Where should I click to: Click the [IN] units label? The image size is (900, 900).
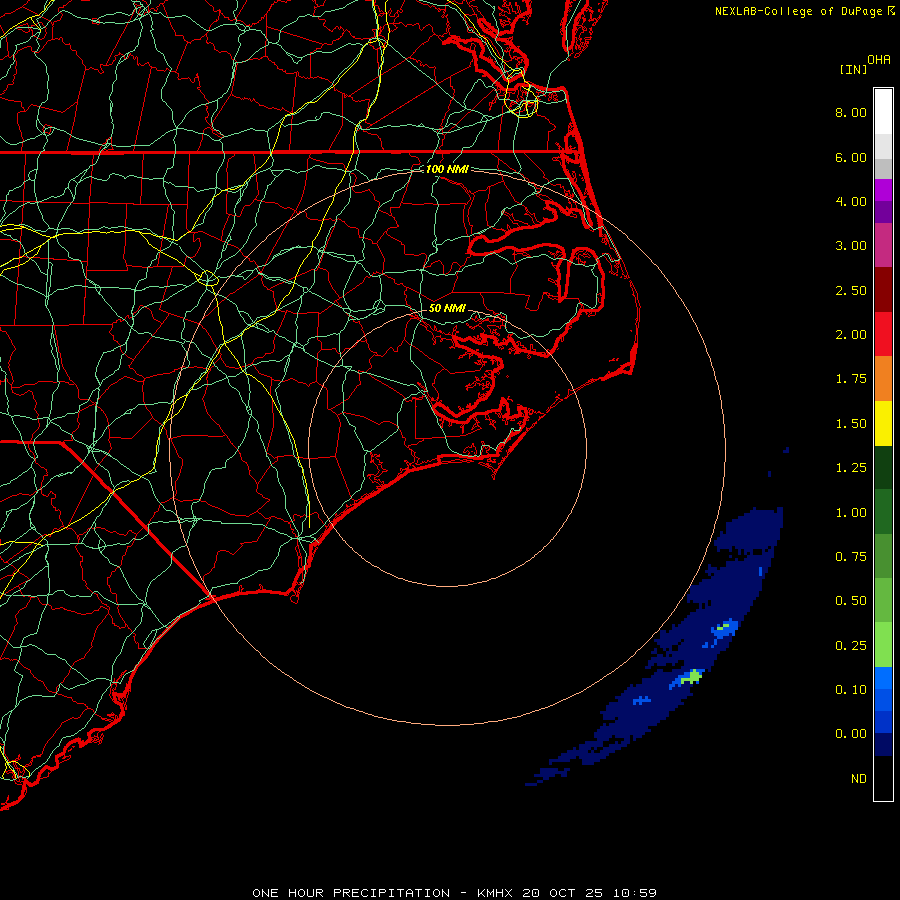pyautogui.click(x=853, y=69)
